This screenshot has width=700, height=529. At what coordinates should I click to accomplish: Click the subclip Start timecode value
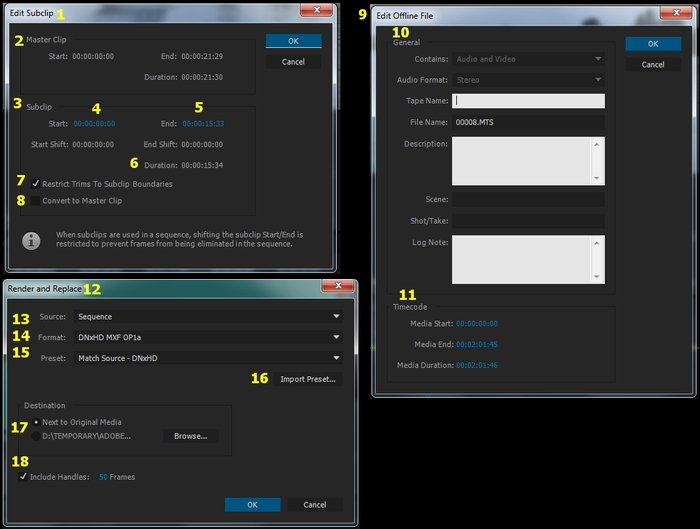[93, 125]
